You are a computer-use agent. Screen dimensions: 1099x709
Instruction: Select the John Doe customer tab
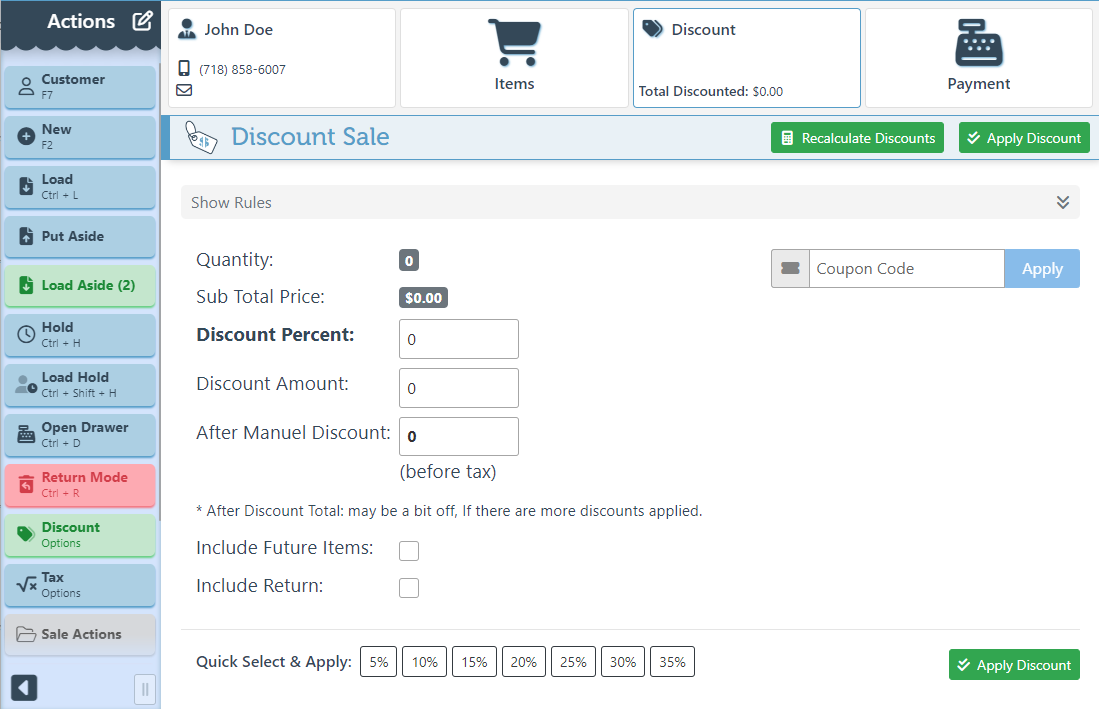tap(282, 58)
